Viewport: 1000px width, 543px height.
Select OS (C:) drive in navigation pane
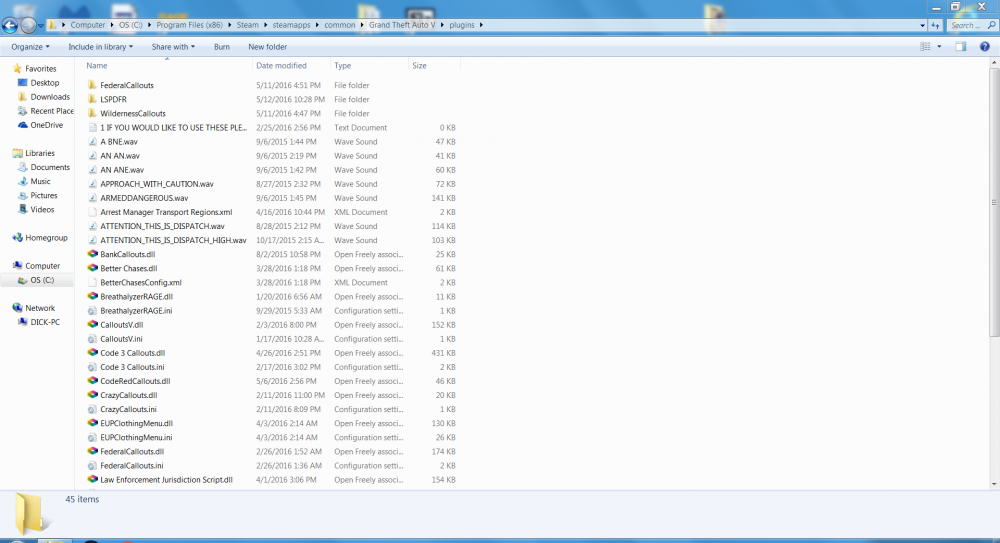pyautogui.click(x=42, y=280)
